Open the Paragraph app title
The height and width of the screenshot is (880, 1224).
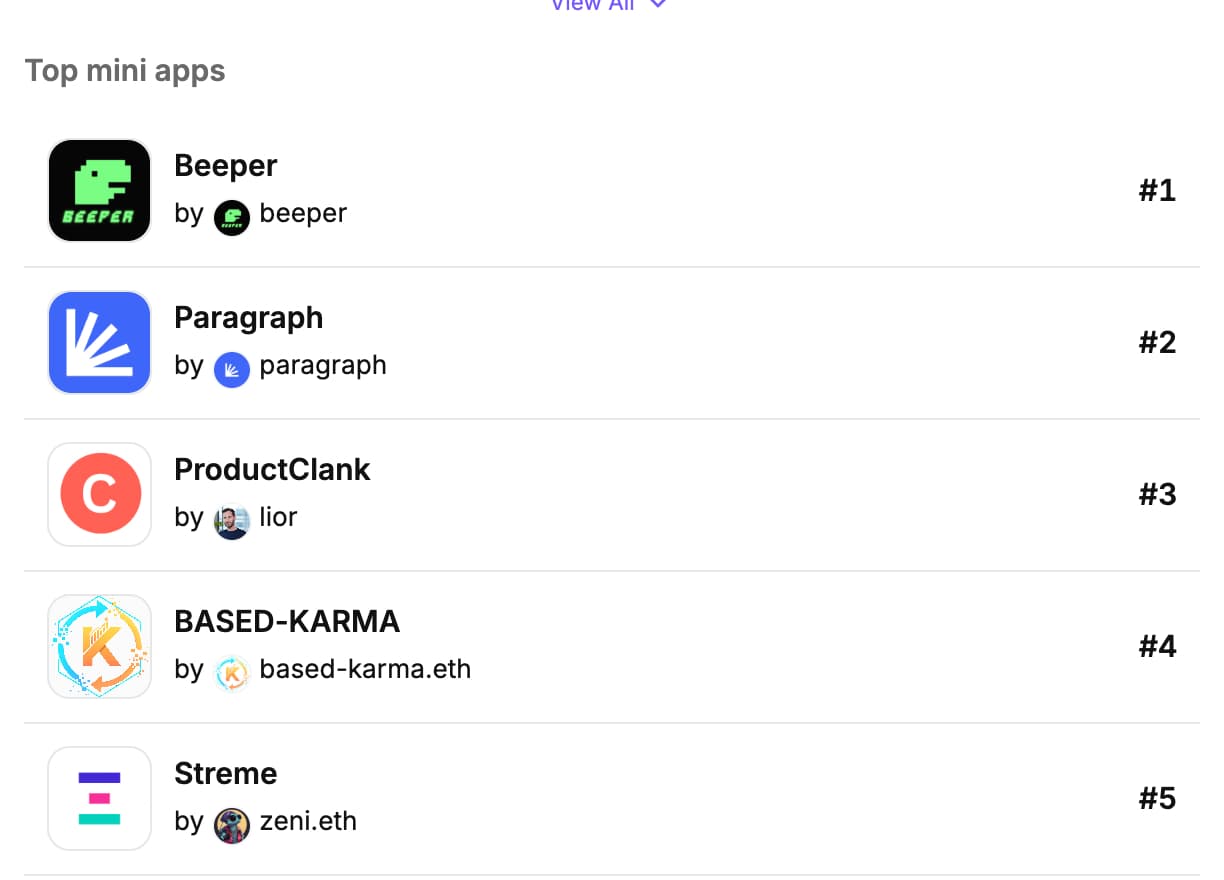coord(248,317)
